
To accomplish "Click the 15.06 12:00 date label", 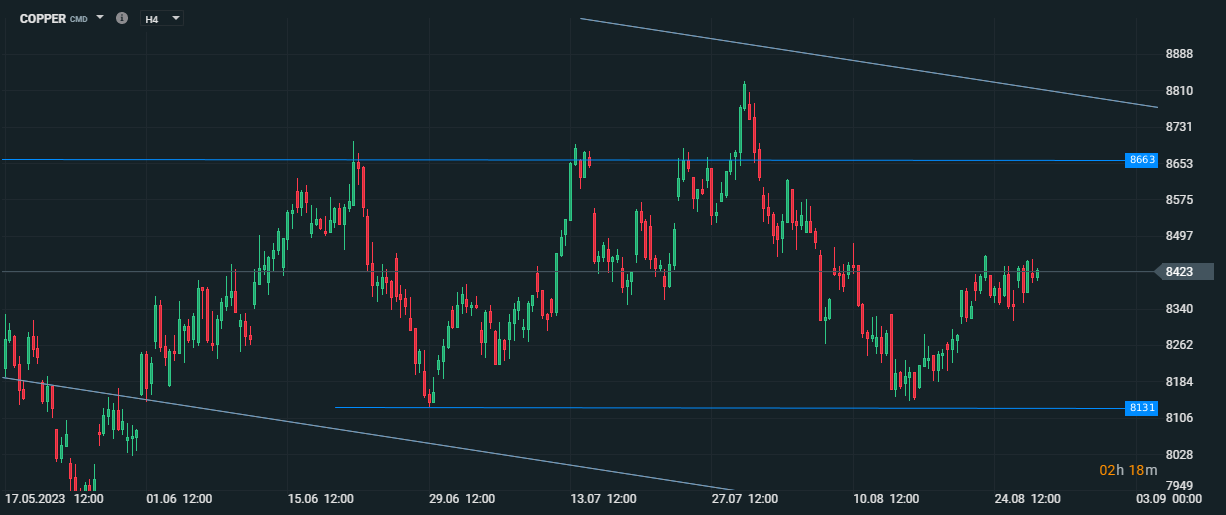I will point(320,498).
